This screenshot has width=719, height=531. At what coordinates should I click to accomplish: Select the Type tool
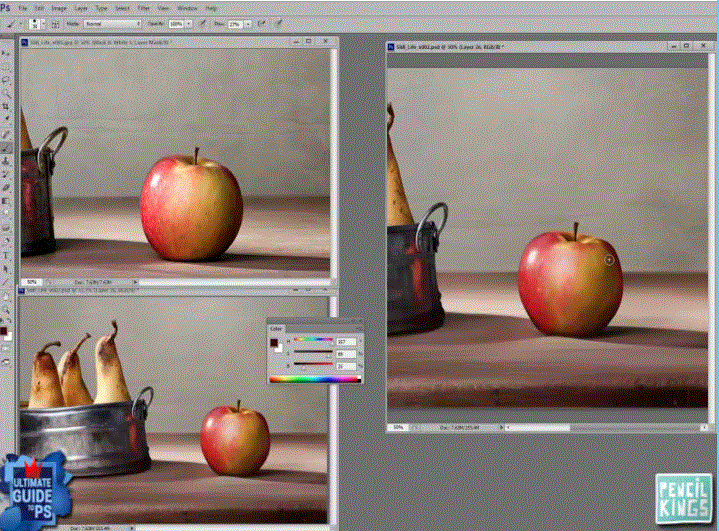[6, 255]
